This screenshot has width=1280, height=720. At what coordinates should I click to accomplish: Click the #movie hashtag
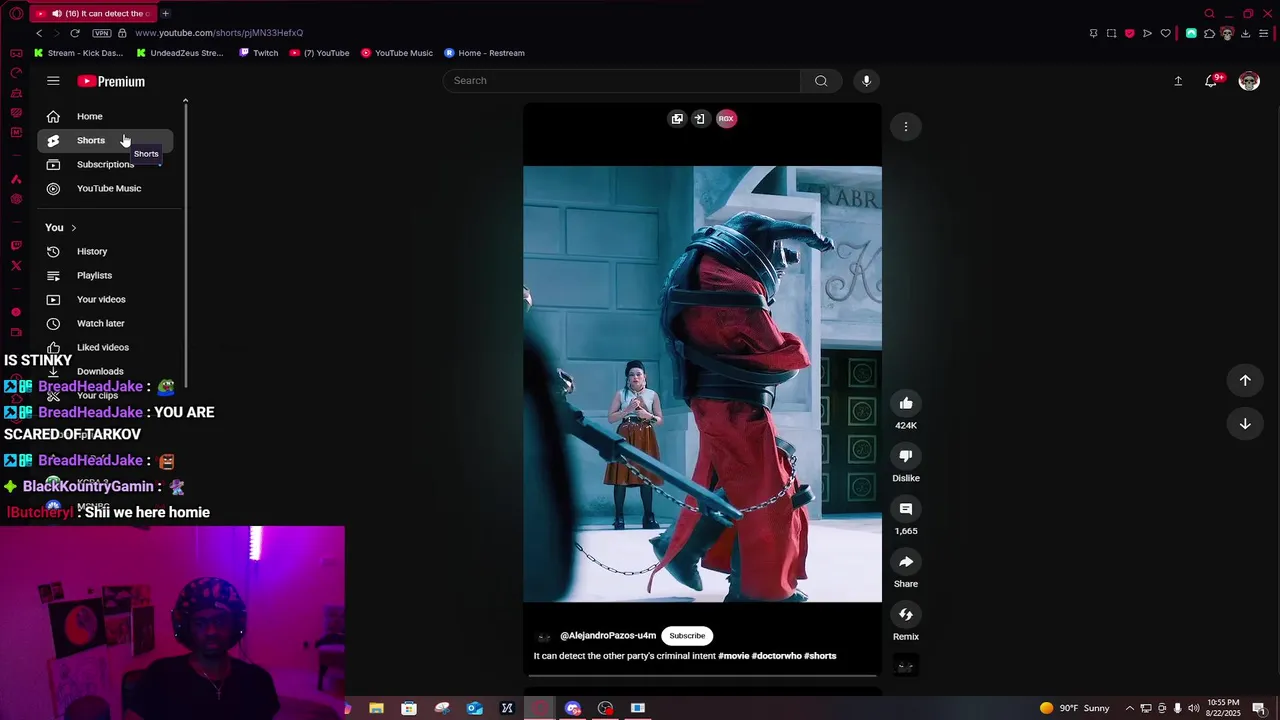pyautogui.click(x=733, y=656)
